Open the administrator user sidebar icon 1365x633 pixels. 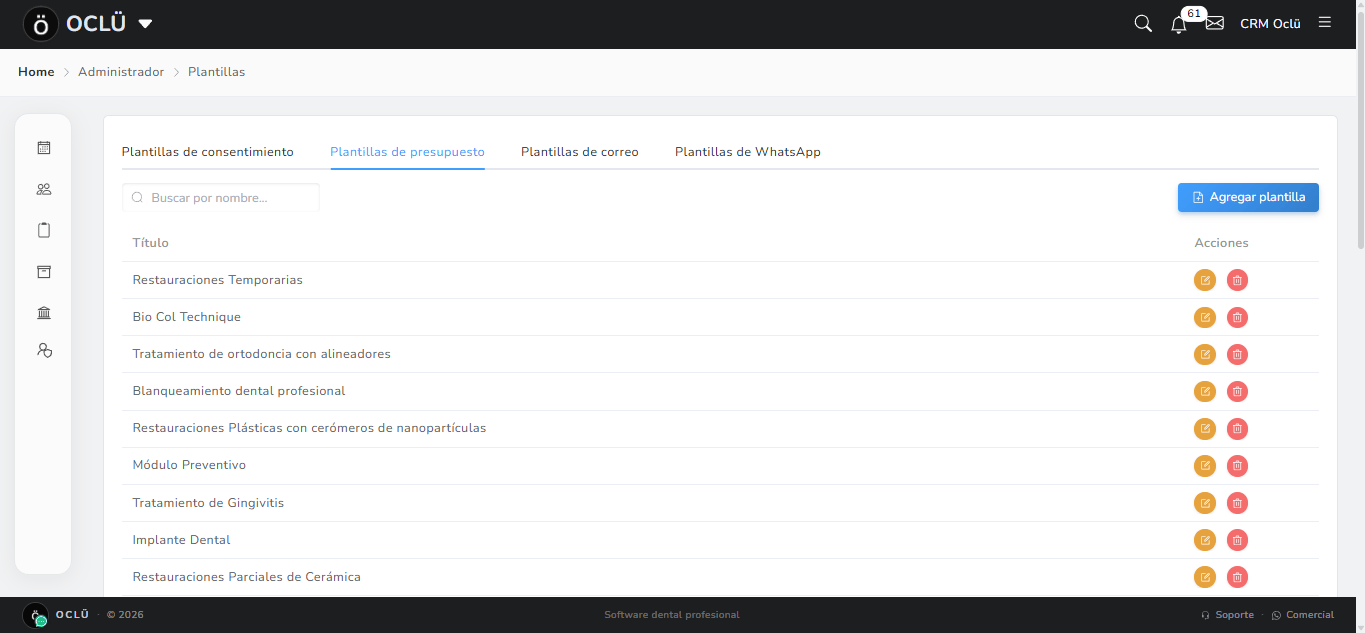pyautogui.click(x=43, y=350)
